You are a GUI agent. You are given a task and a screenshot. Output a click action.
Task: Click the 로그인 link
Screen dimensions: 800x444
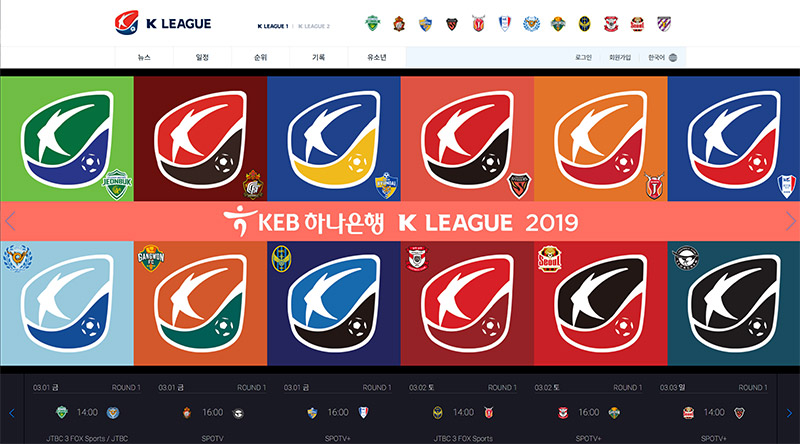tap(583, 58)
